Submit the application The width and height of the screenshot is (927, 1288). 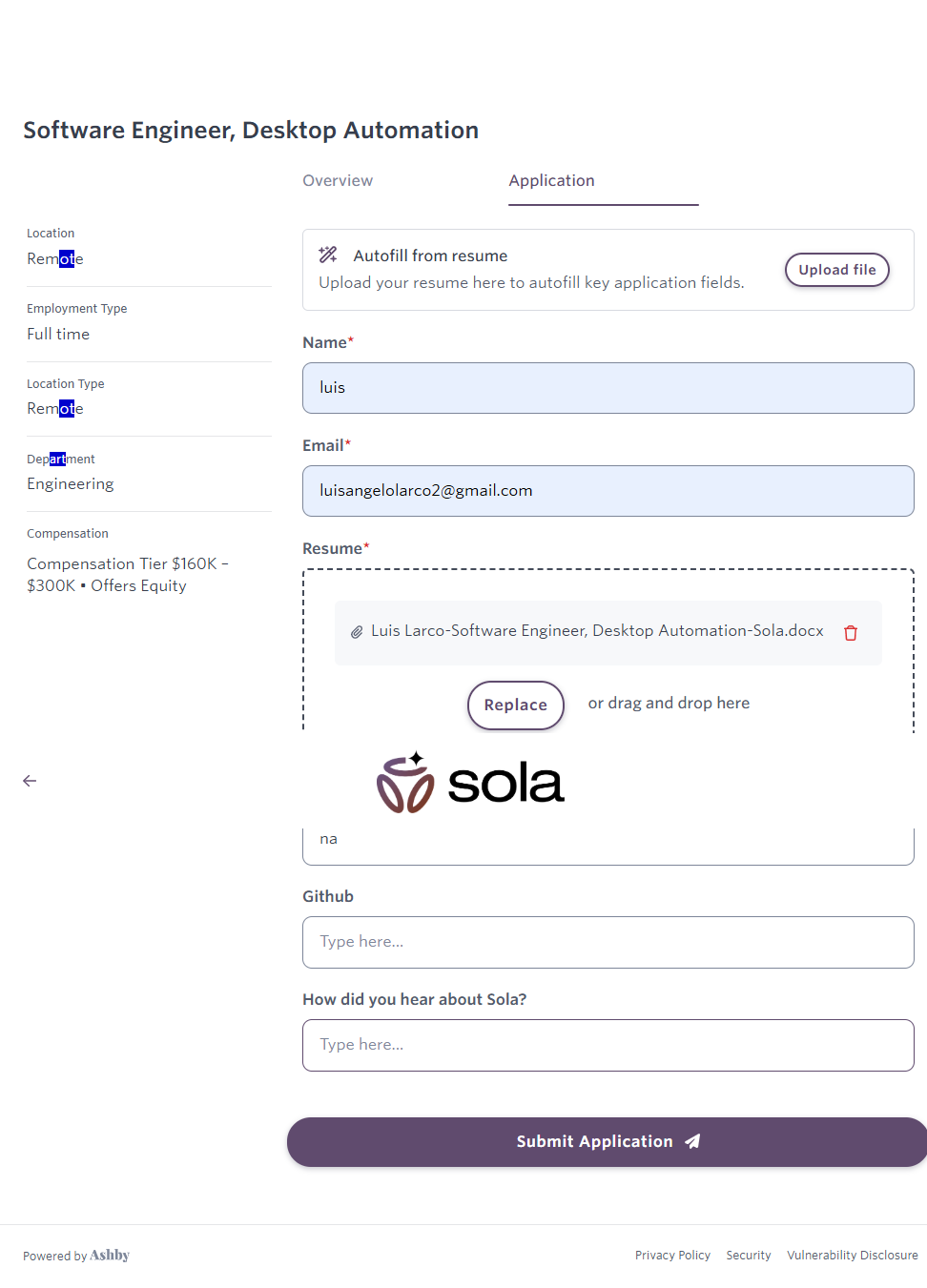pyautogui.click(x=607, y=1142)
